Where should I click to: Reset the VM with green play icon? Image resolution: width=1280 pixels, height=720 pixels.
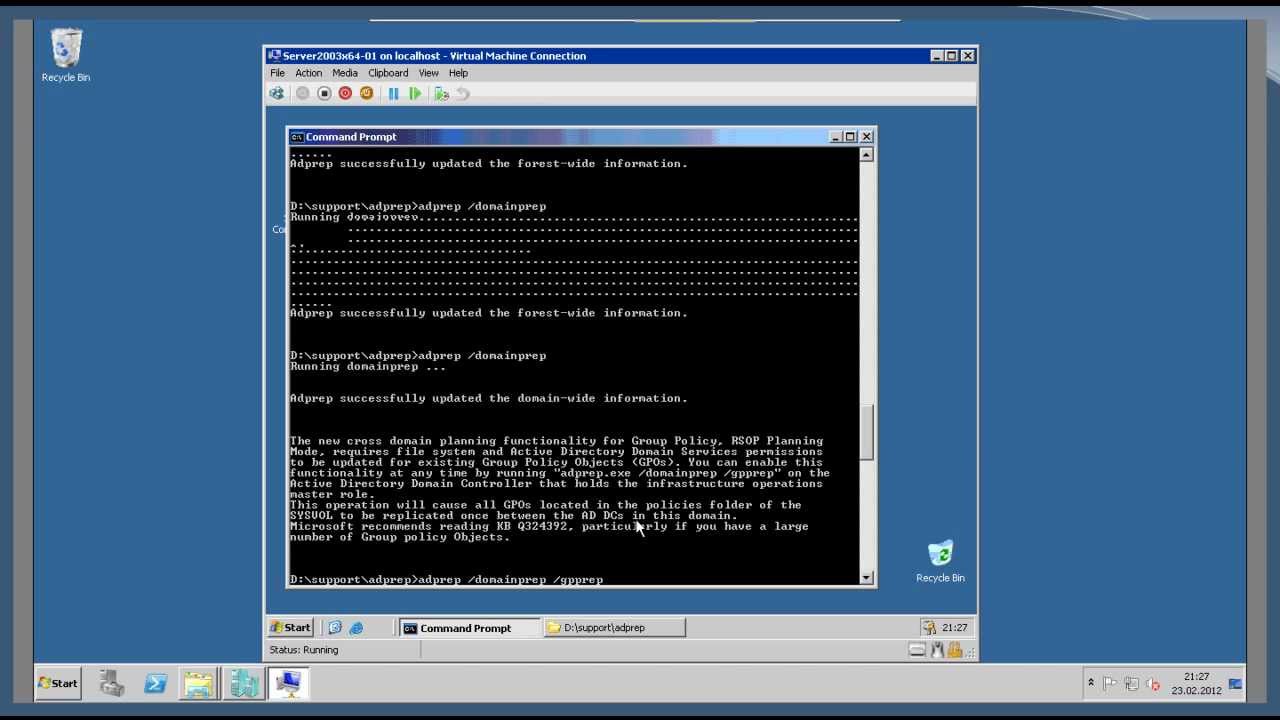click(415, 93)
